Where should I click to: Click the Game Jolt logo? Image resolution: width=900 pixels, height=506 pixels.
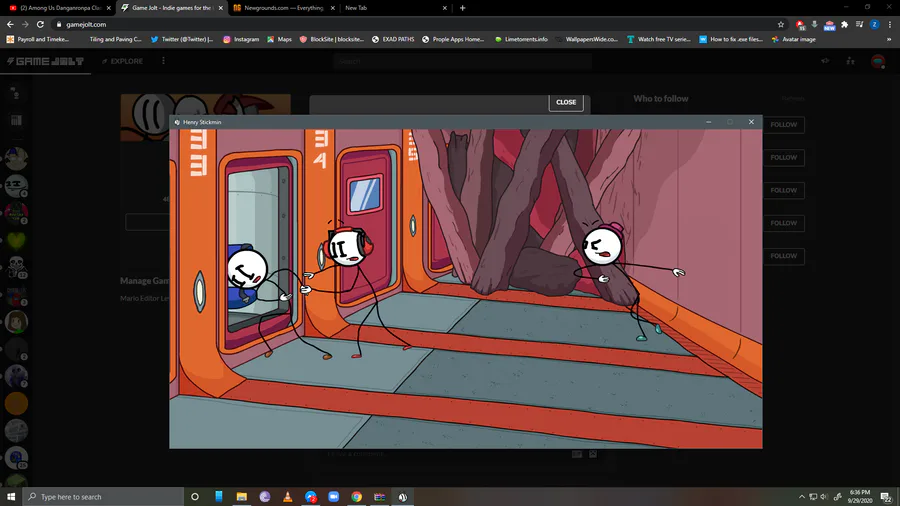coord(45,61)
